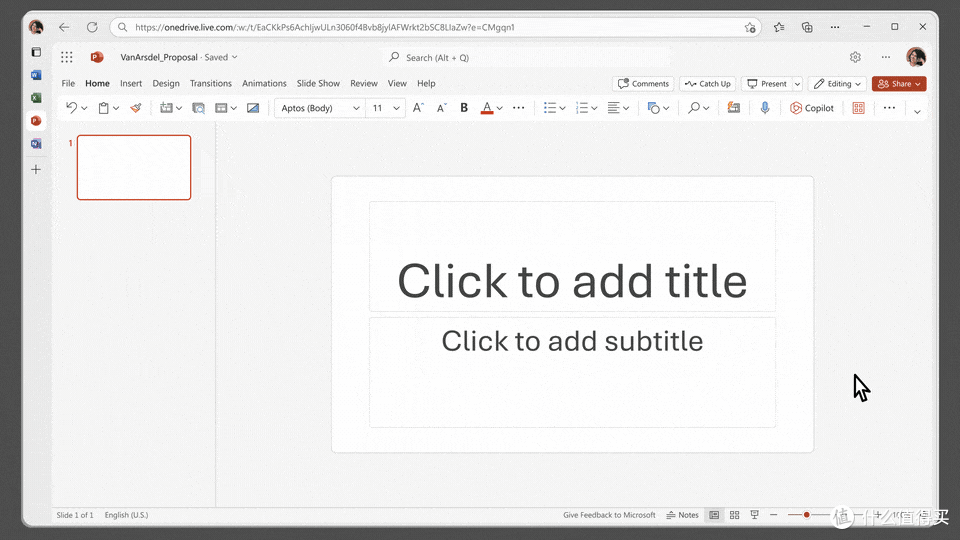Toggle the Notes pane
The height and width of the screenshot is (540, 960).
point(682,515)
